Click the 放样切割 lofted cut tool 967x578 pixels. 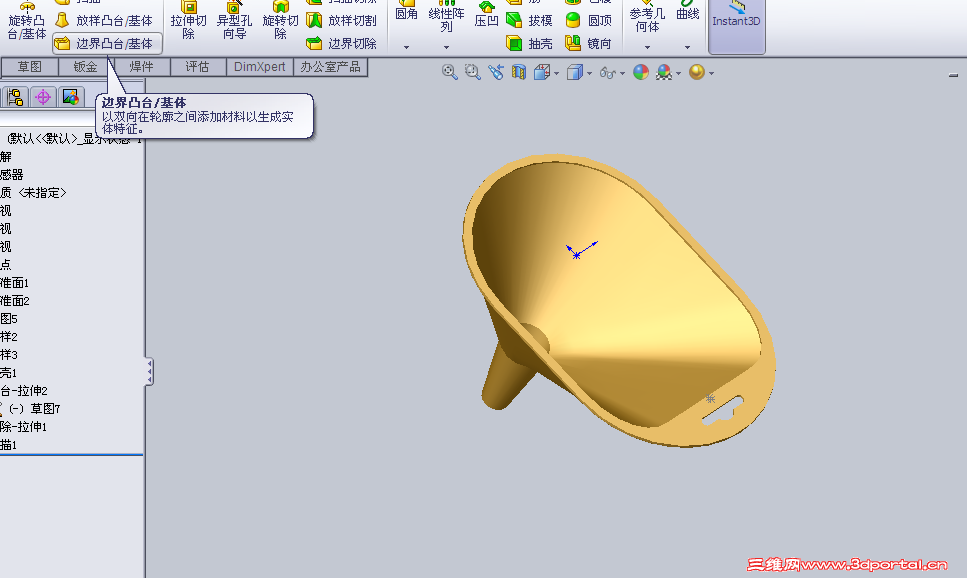coord(341,20)
